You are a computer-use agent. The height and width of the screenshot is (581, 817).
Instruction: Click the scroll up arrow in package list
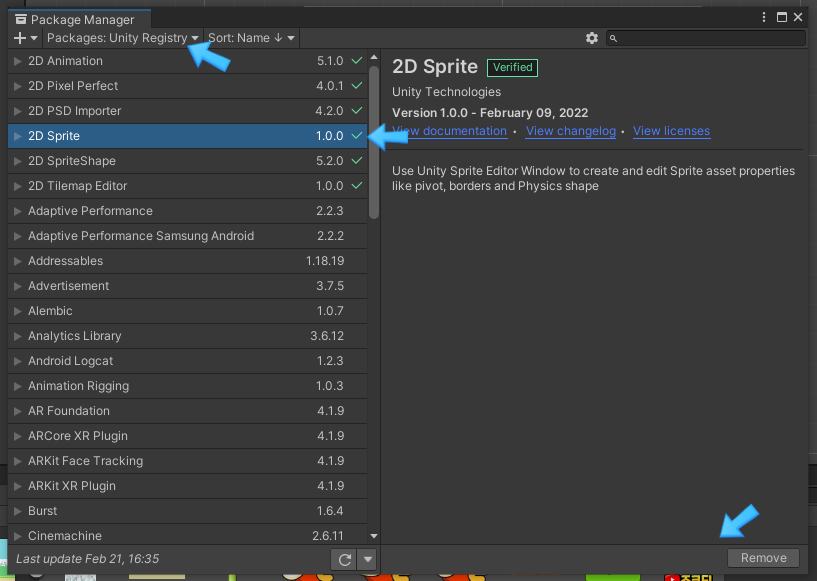point(374,57)
